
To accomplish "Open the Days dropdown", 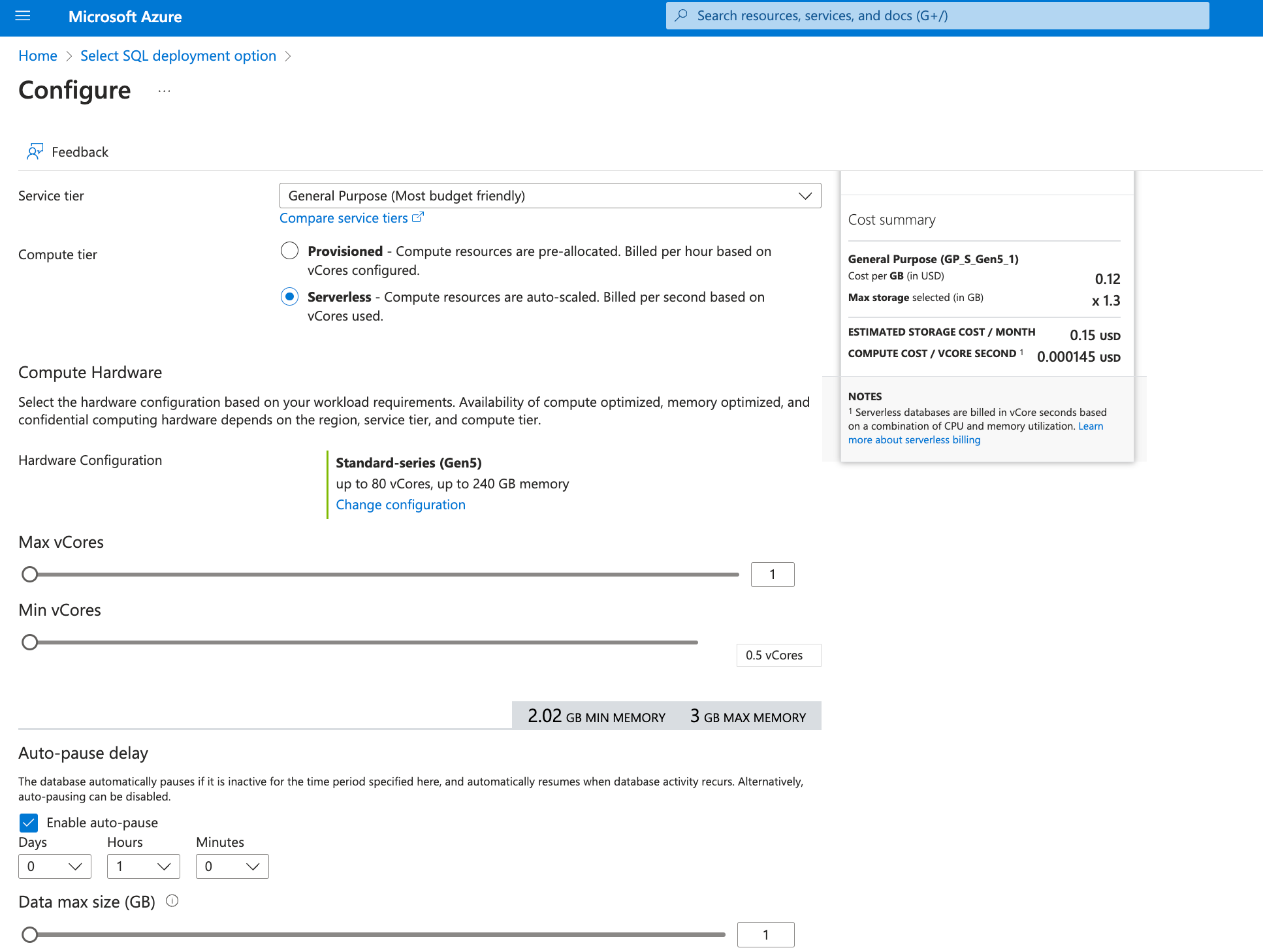I will tap(55, 866).
